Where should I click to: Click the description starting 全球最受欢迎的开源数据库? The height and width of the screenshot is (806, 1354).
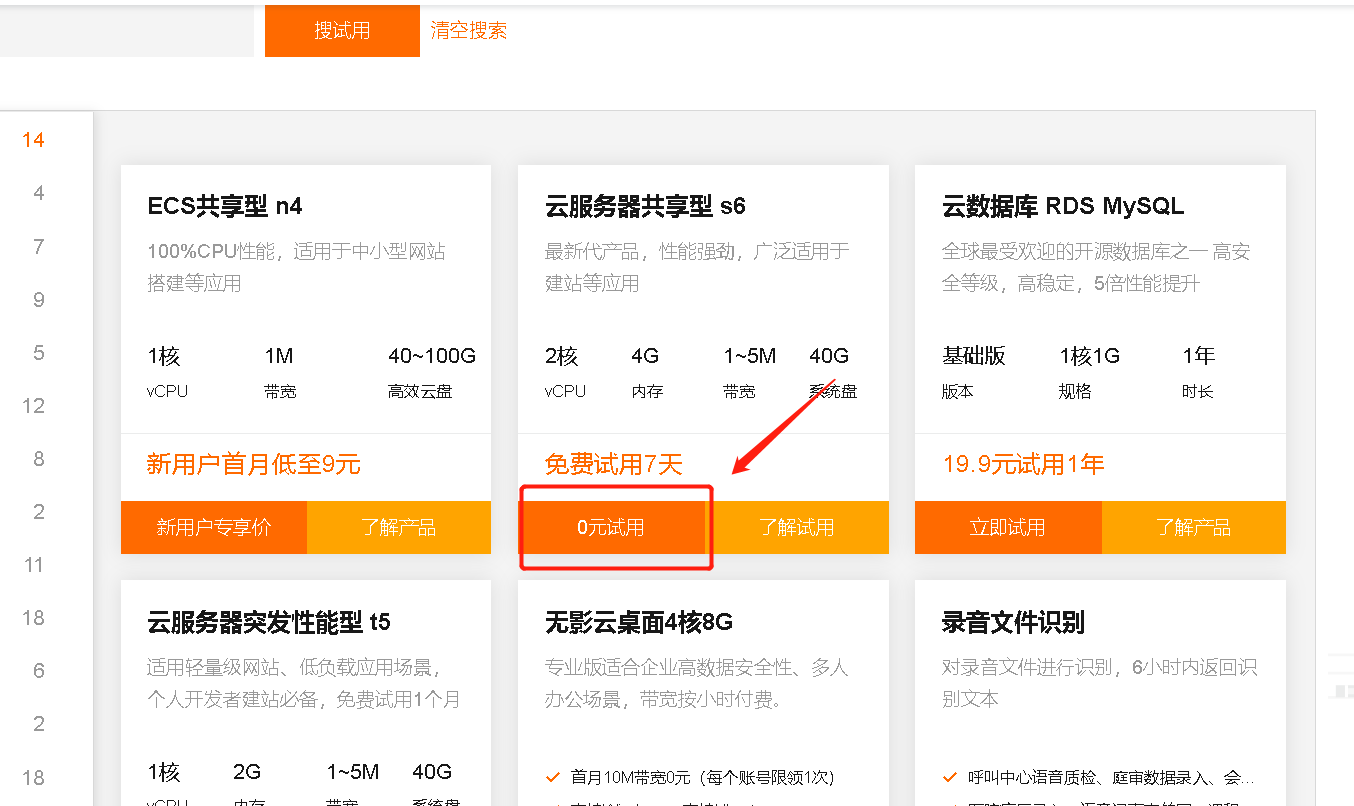[x=1096, y=267]
